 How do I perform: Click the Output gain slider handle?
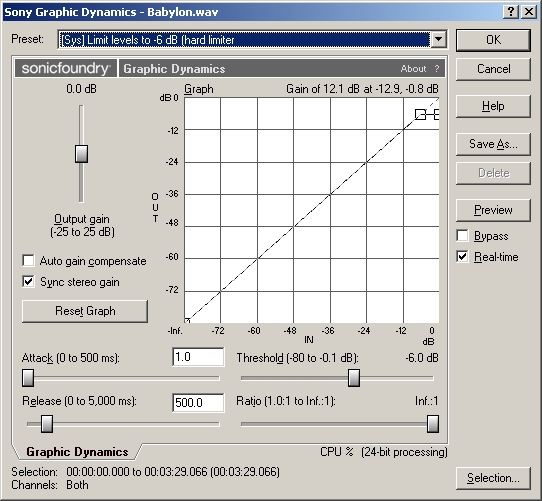point(81,154)
